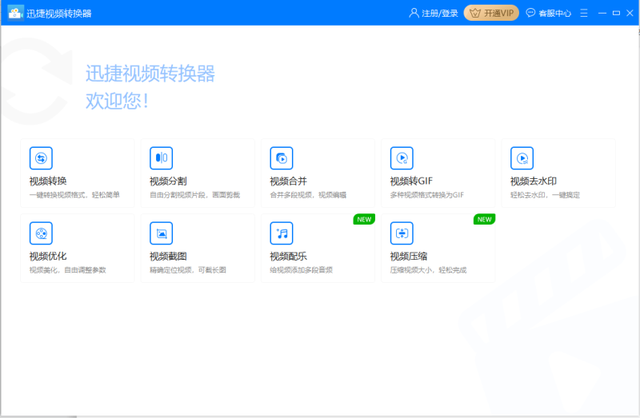The width and height of the screenshot is (640, 418).
Task: Click the 视频转换 title text
Action: 48,181
